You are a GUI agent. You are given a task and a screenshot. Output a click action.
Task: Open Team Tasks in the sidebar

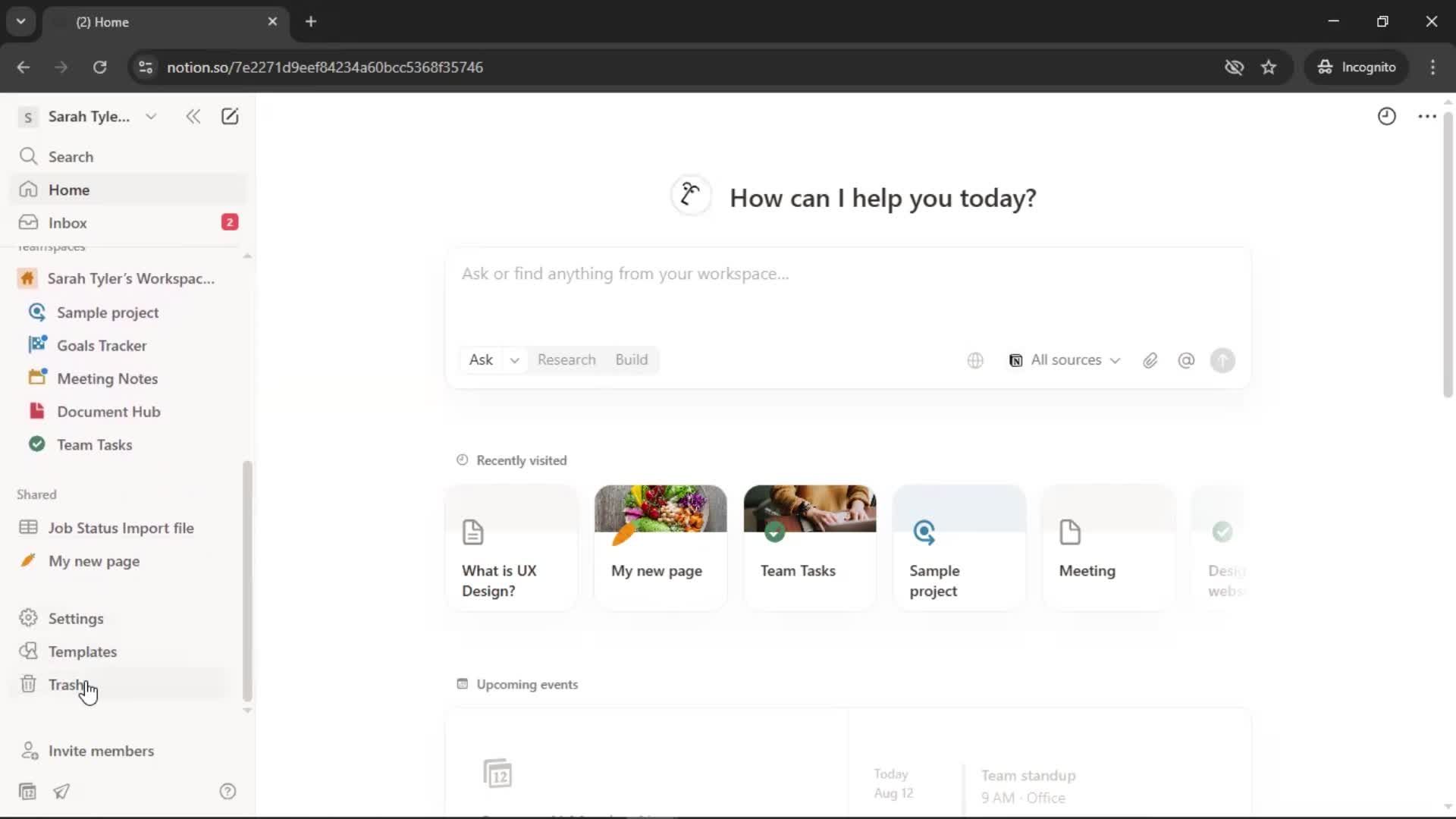[x=127, y=444]
